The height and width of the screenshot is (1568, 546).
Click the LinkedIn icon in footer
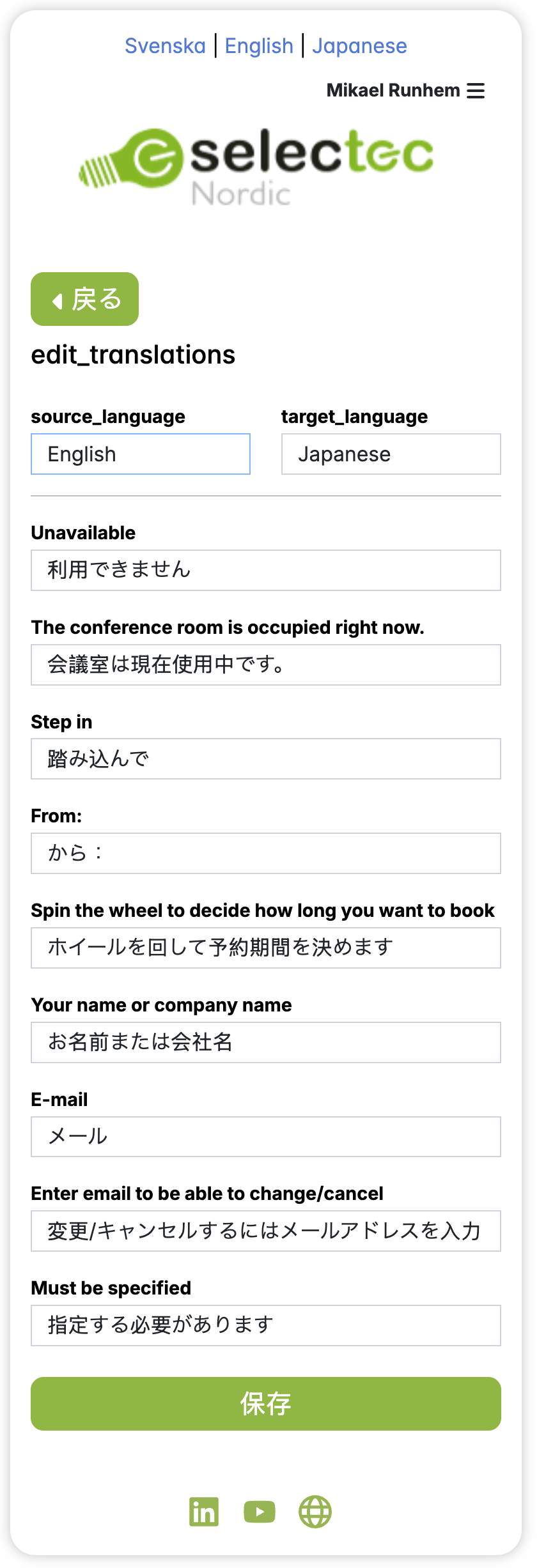204,1511
